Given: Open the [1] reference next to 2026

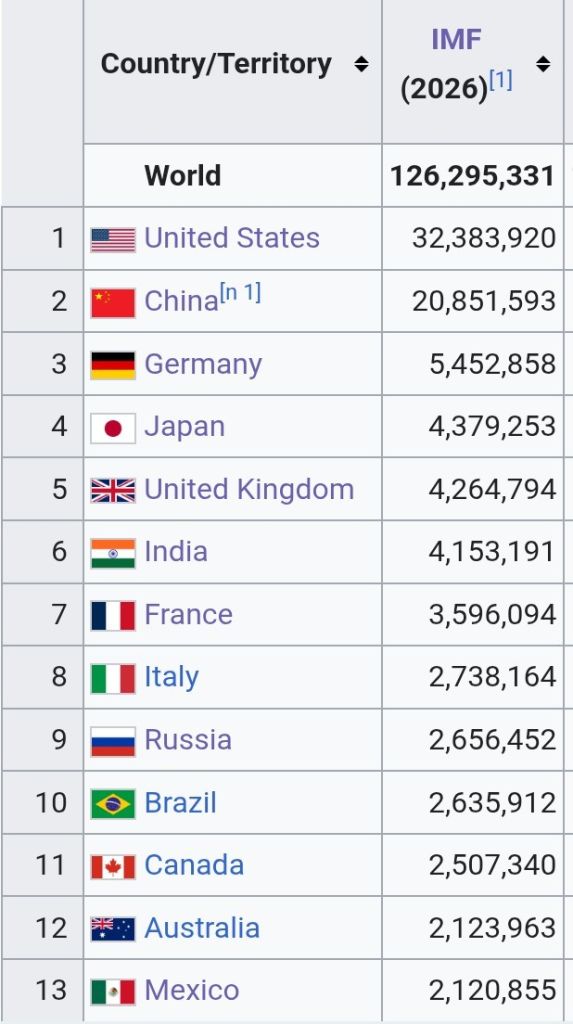Looking at the screenshot, I should click(500, 80).
